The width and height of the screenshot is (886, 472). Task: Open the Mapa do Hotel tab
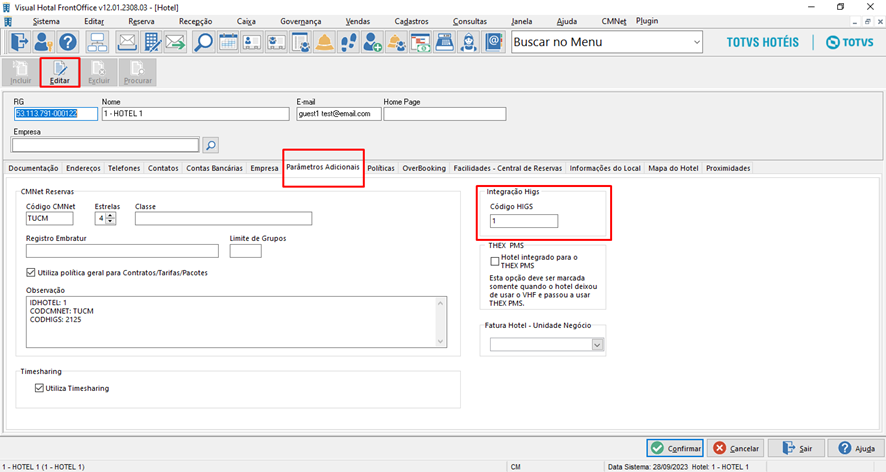point(673,168)
